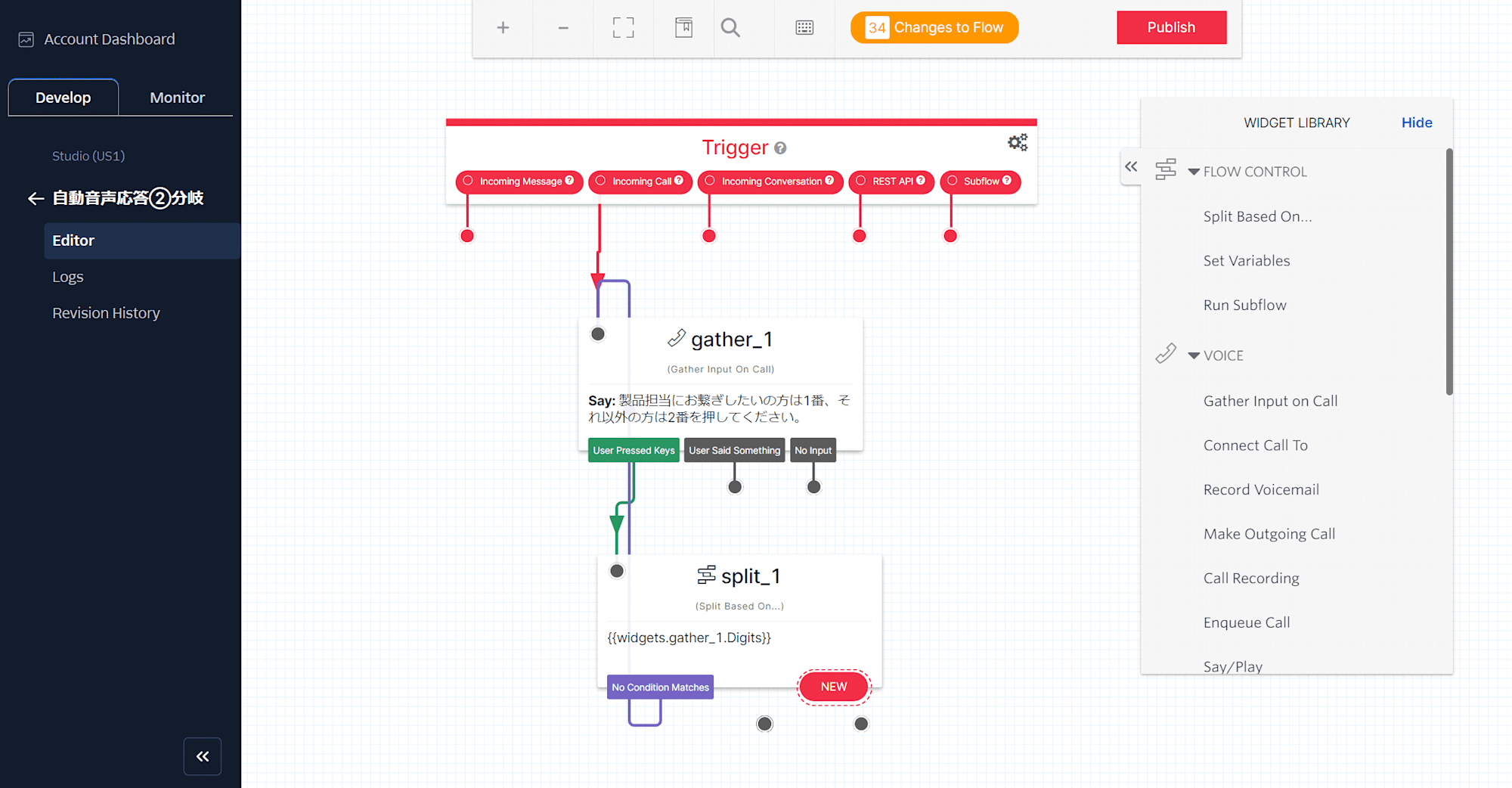Image resolution: width=1512 pixels, height=788 pixels.
Task: Select the REST API trigger circle
Action: click(860, 181)
